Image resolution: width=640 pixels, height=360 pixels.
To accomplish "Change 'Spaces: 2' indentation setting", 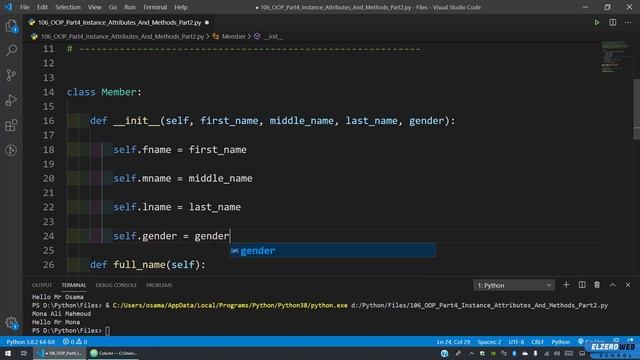I will 489,342.
